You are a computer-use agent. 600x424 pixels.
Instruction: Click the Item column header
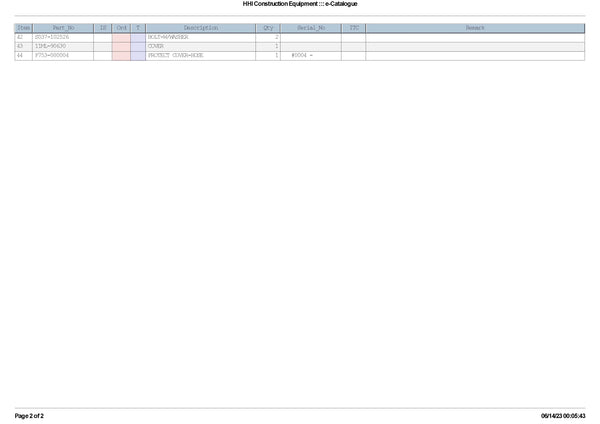pos(24,28)
